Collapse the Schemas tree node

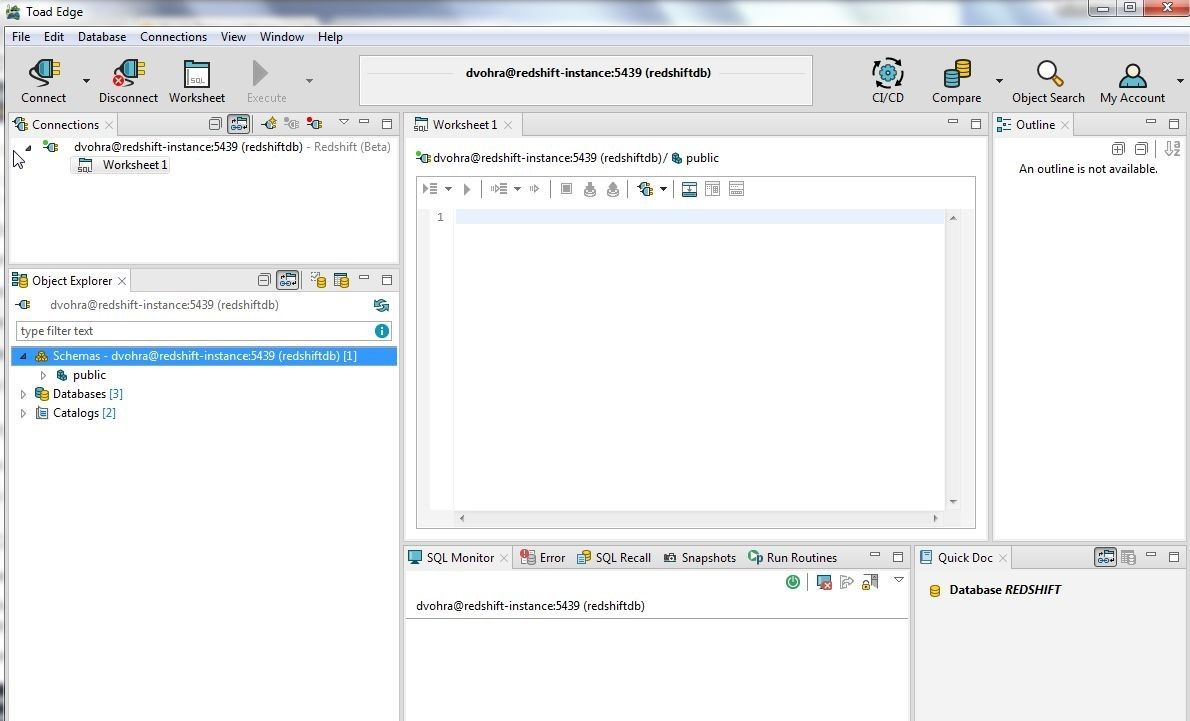23,356
